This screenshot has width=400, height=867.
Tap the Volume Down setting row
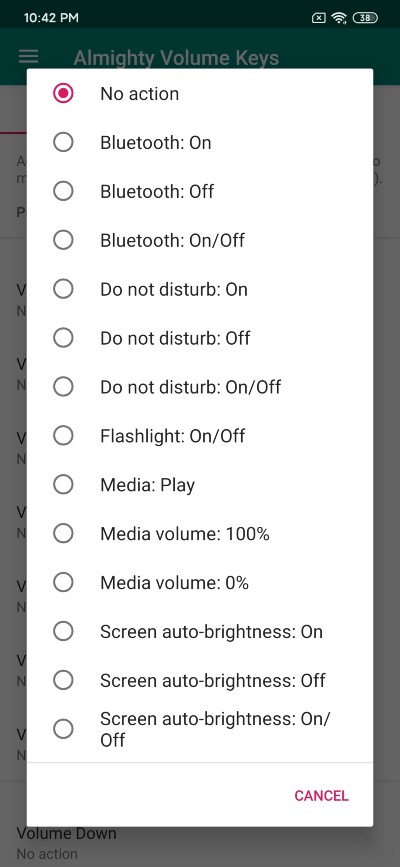(200, 843)
